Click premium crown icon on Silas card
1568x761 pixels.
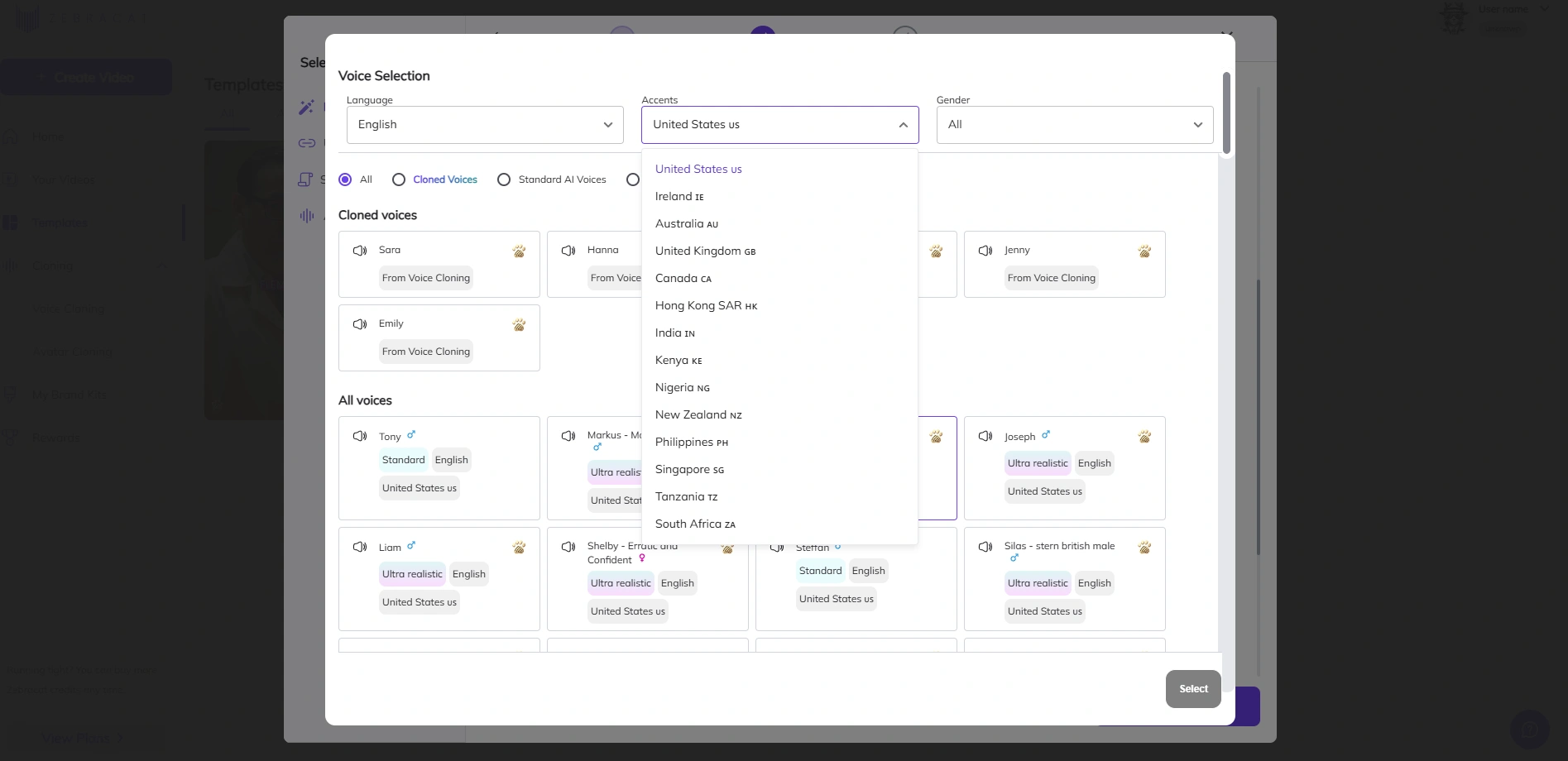(x=1144, y=548)
